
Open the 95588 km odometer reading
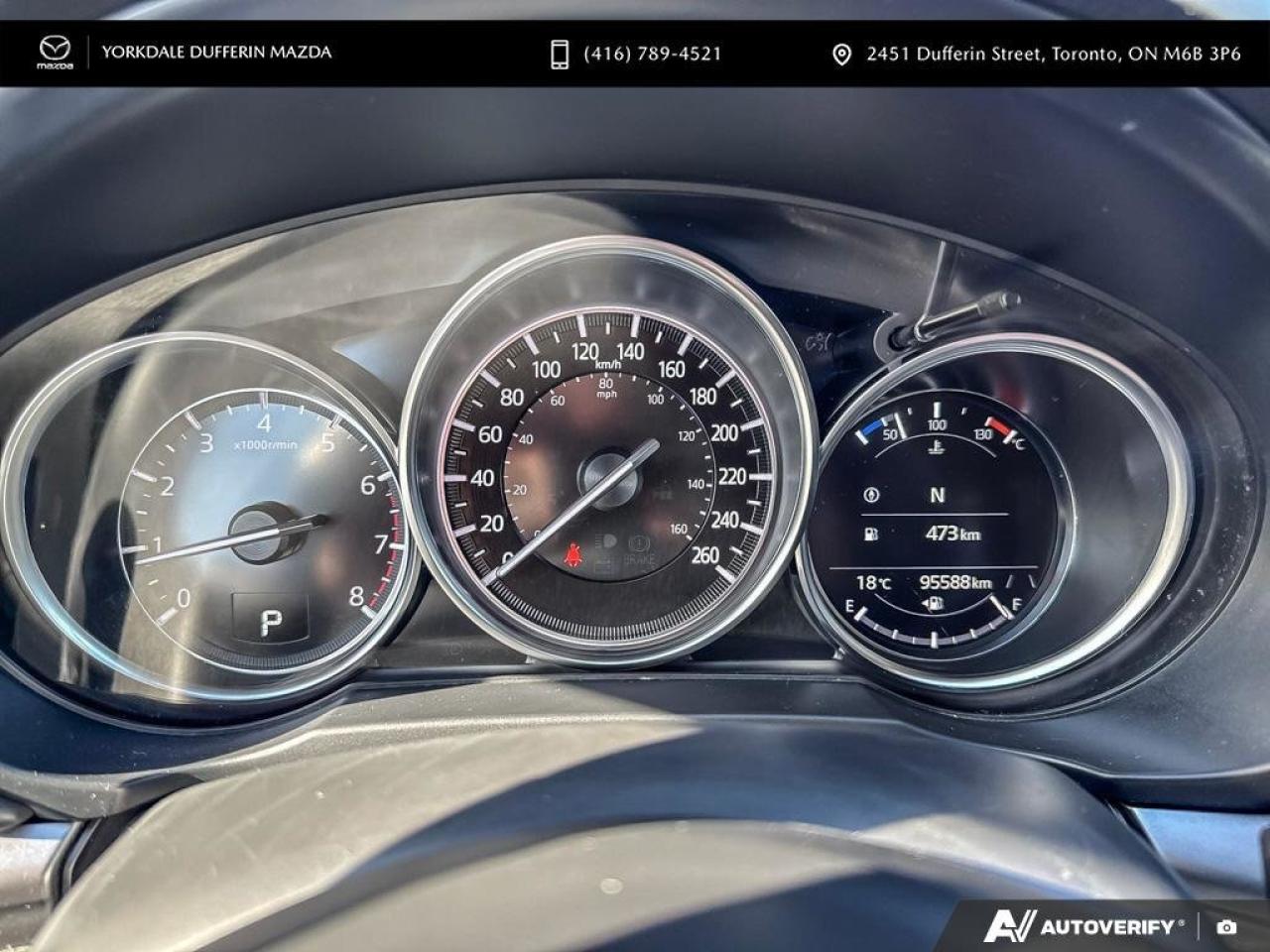coord(957,581)
